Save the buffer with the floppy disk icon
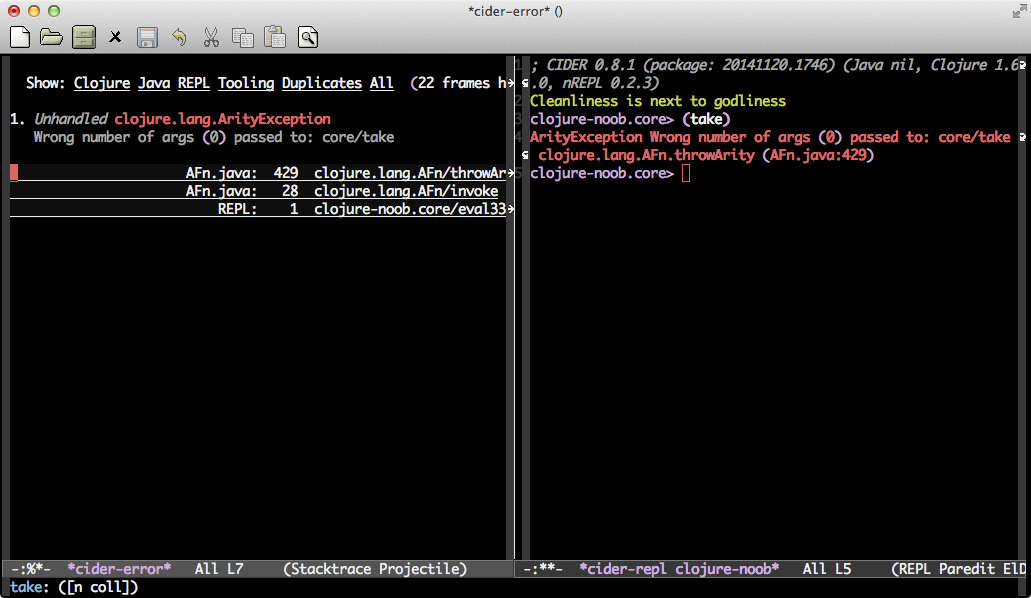1031x598 pixels. (147, 38)
